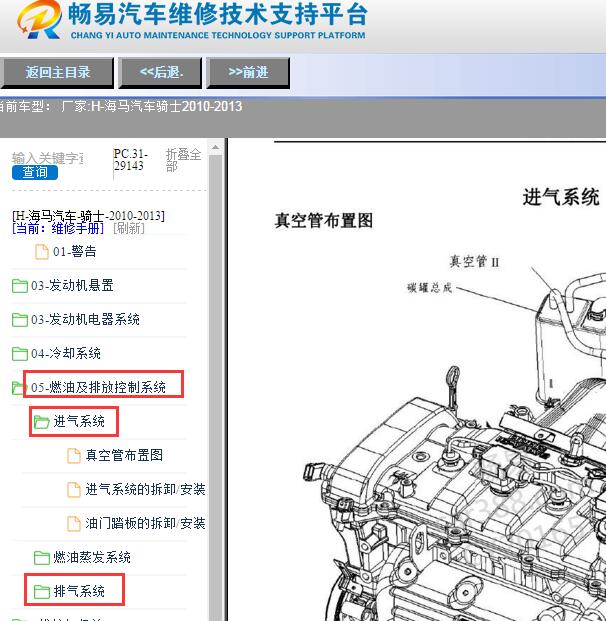Click the sidebar vertical scrollbar track
The image size is (606, 621).
pyautogui.click(x=215, y=388)
